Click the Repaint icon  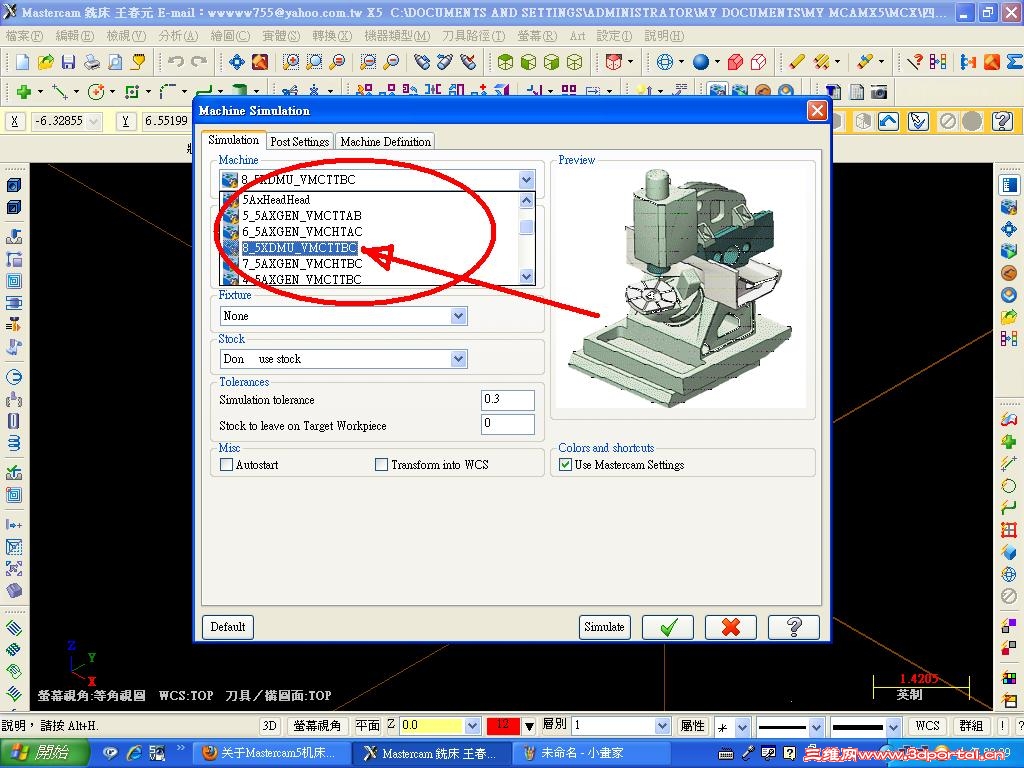[260, 62]
